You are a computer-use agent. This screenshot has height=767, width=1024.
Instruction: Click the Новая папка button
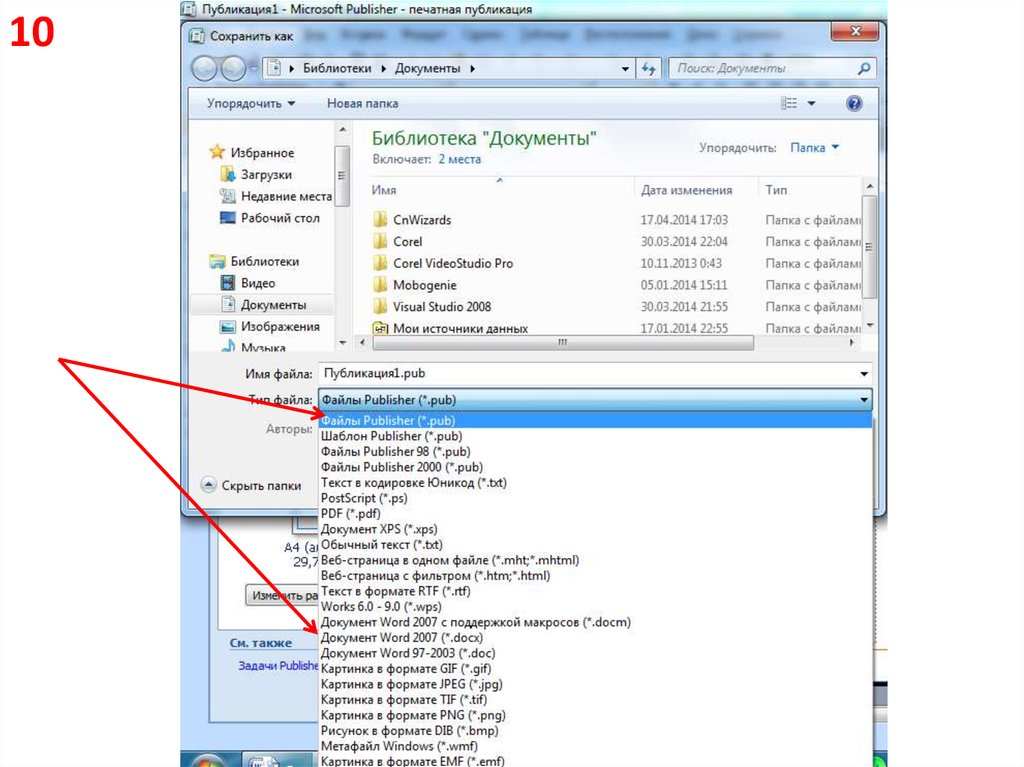(x=362, y=104)
